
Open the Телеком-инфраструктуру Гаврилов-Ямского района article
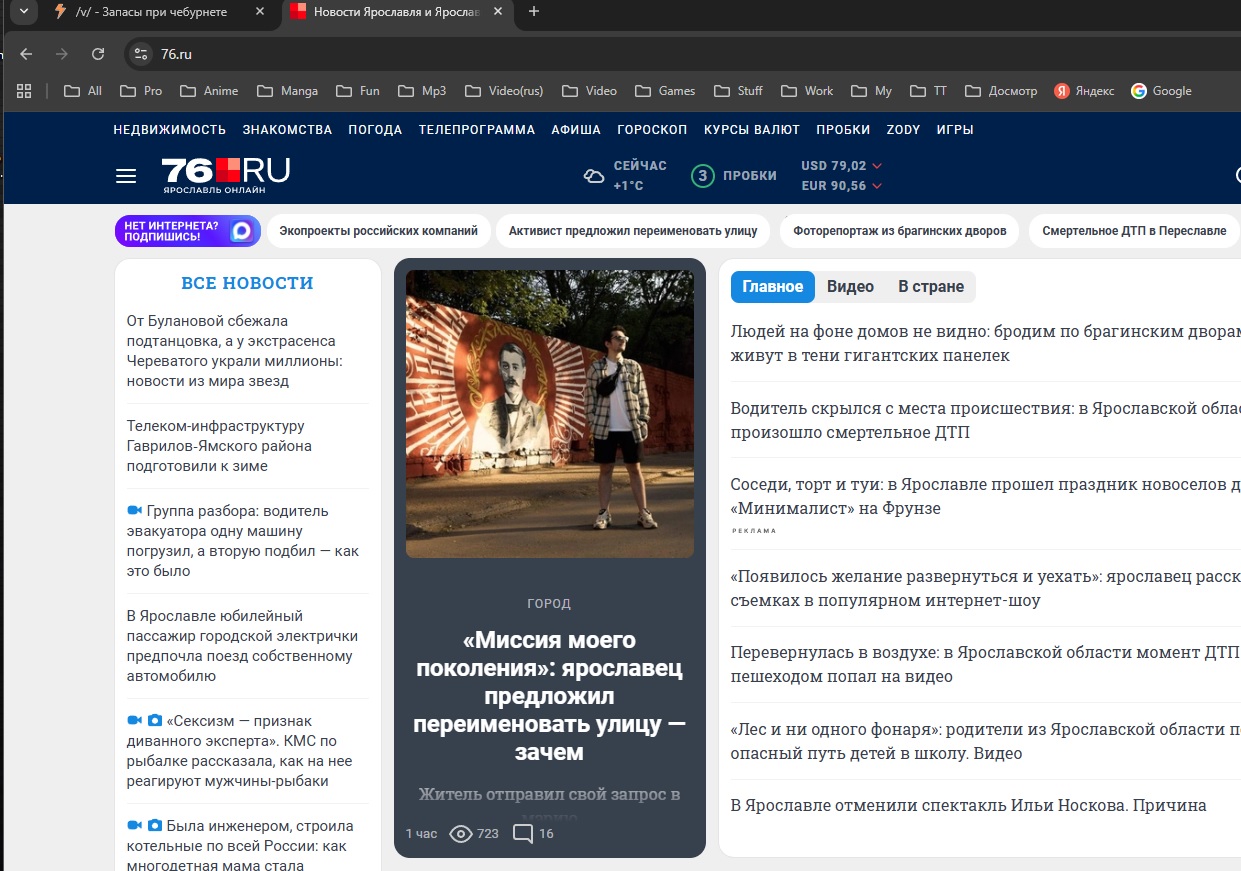click(x=219, y=446)
